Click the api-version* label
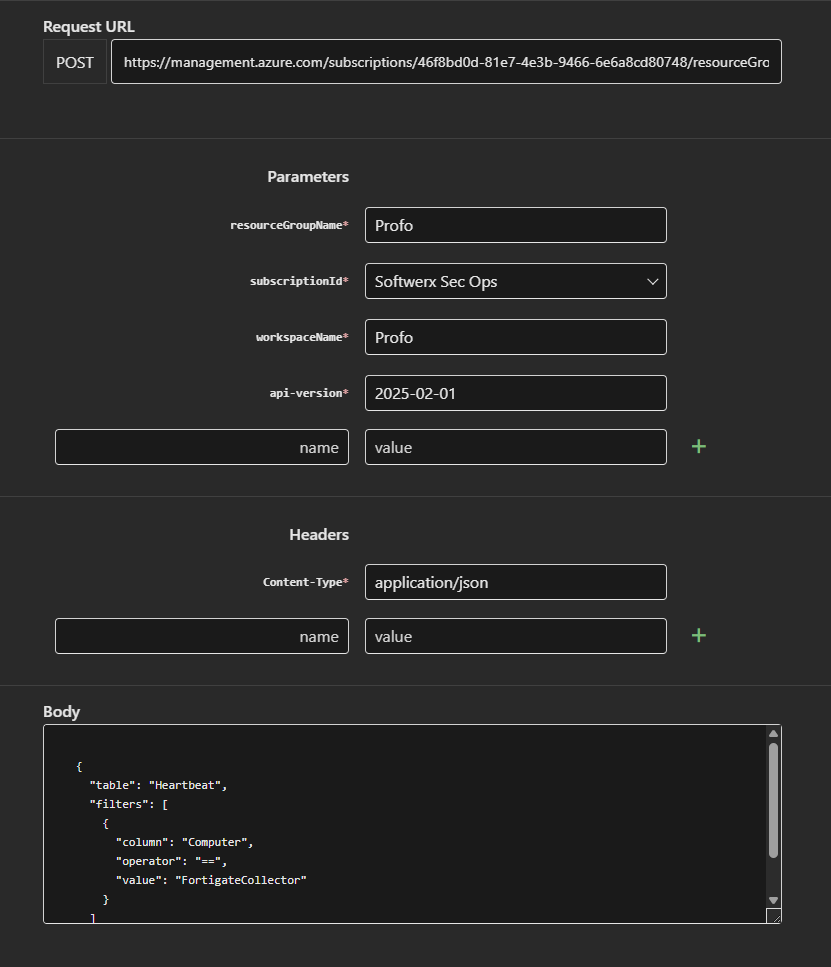Screen dimensions: 831x967 click(309, 393)
